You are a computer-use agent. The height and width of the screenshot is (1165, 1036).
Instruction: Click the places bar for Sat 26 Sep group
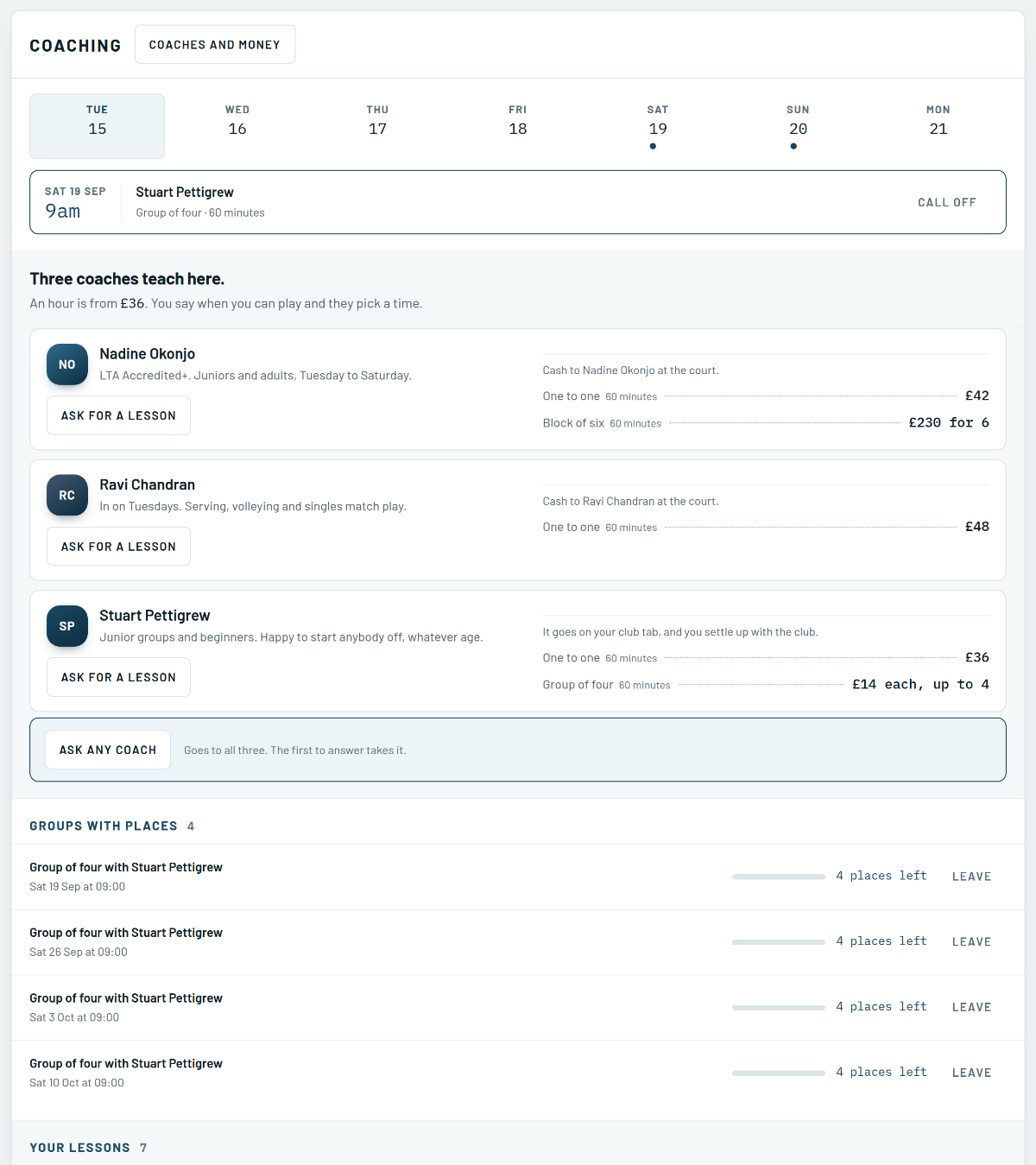click(779, 942)
